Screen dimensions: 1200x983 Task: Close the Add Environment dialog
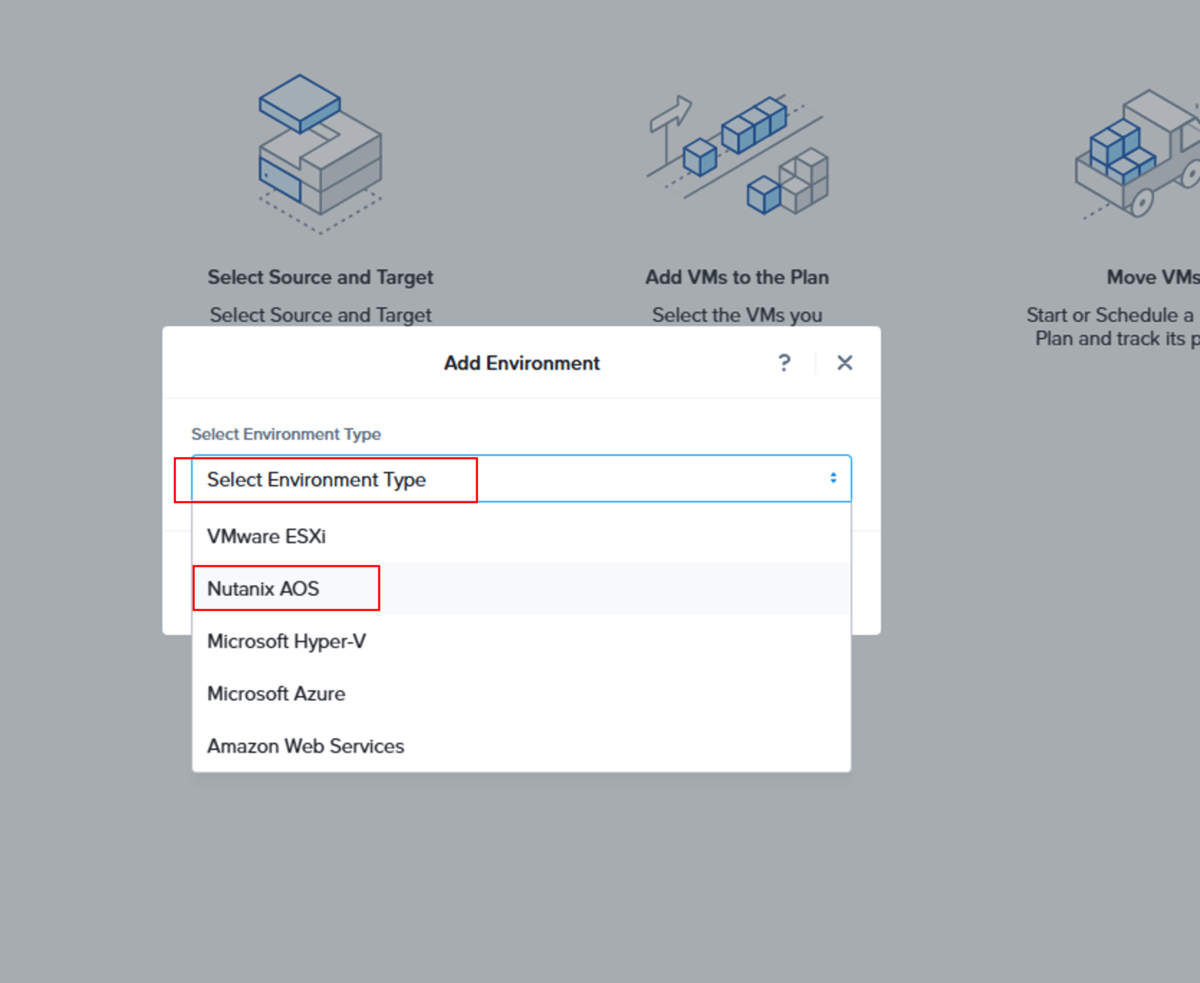click(x=845, y=363)
